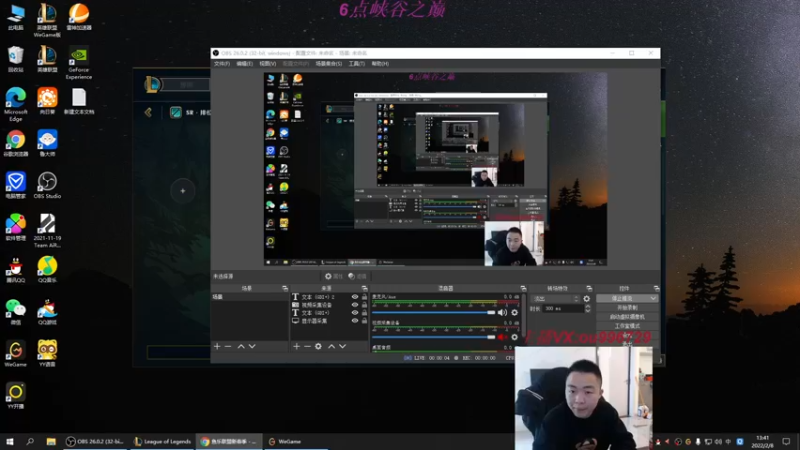Click the transition duration 300 ms field
800x450 pixels.
point(563,309)
